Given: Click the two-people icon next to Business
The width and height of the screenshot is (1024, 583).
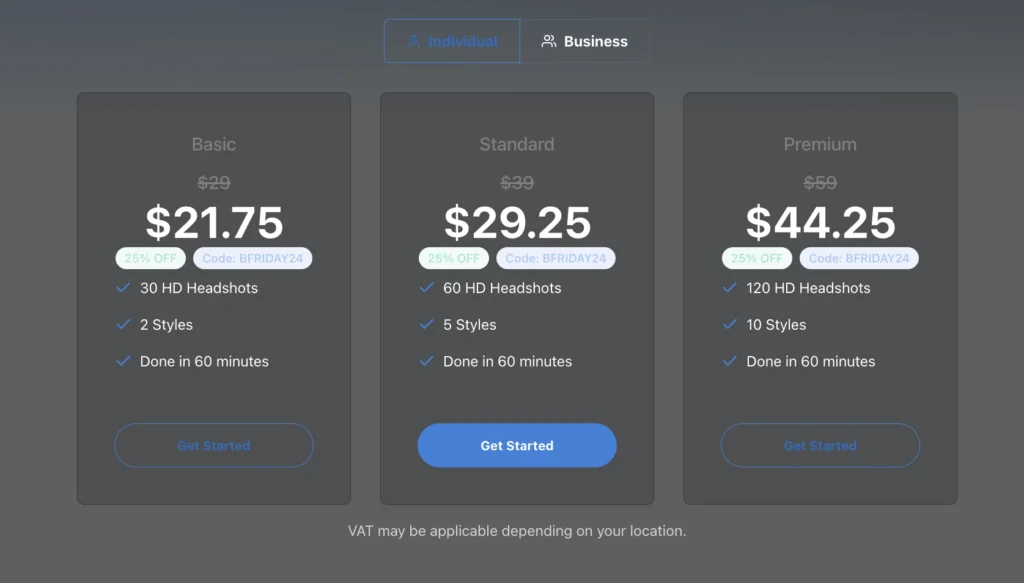Looking at the screenshot, I should point(549,42).
